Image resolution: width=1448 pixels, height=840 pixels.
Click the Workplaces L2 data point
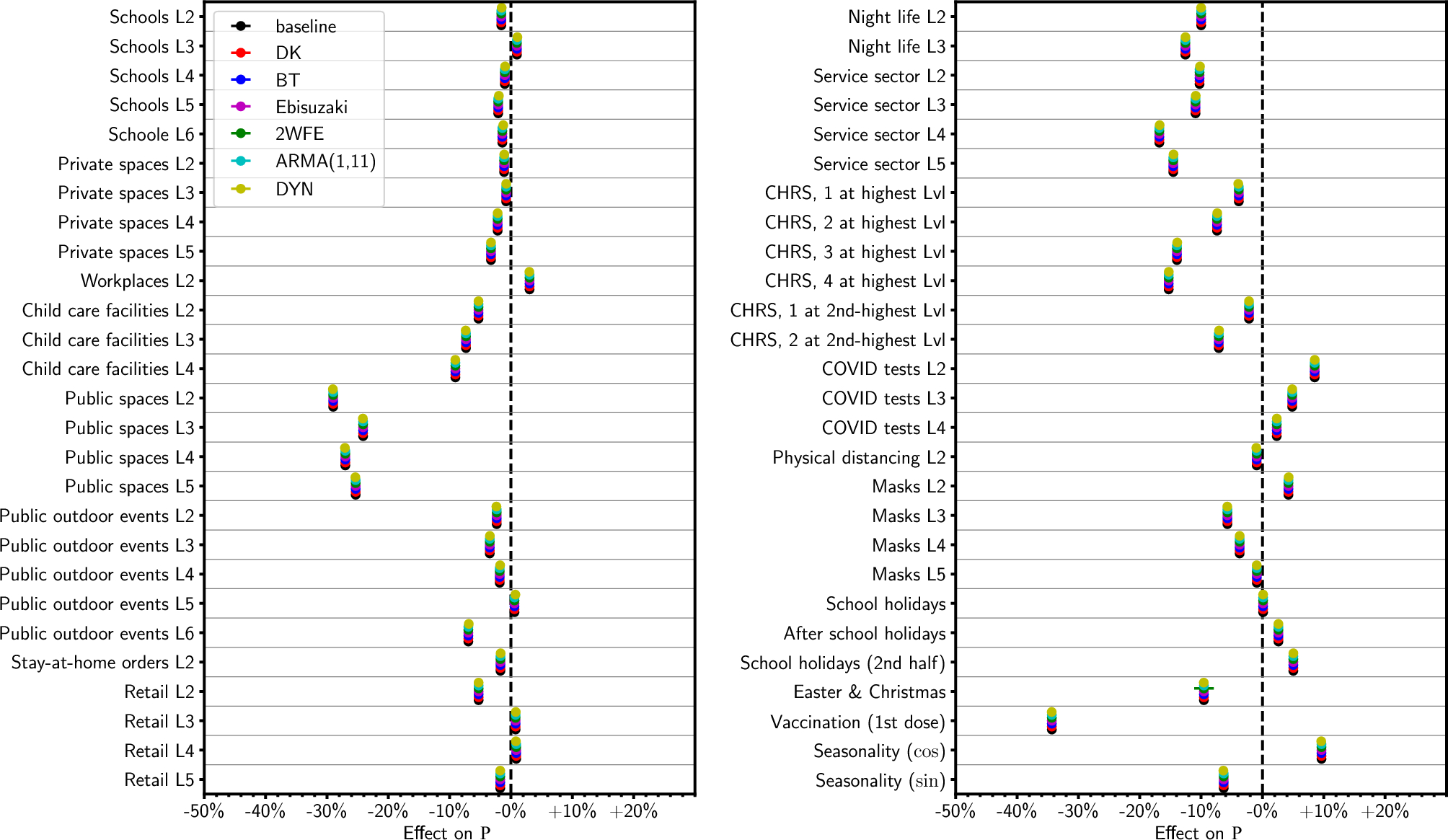point(529,280)
